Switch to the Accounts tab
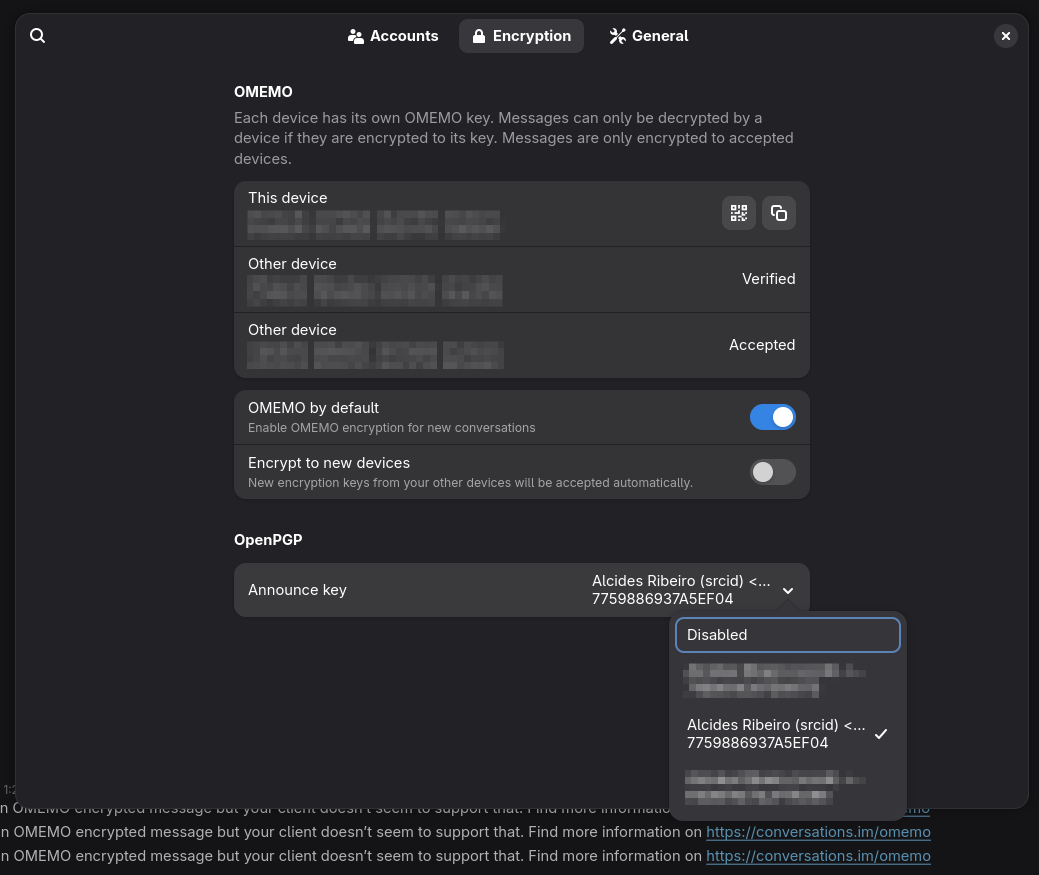The height and width of the screenshot is (875, 1039). pos(393,36)
